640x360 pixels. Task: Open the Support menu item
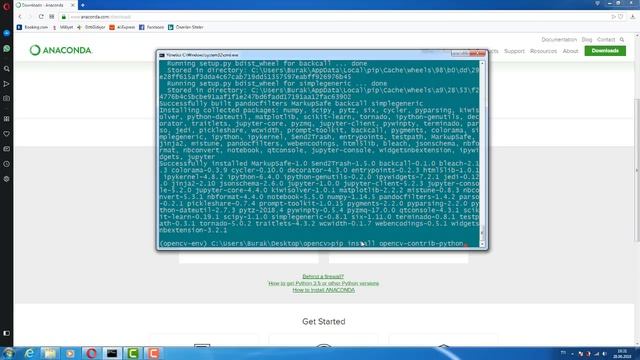click(x=514, y=51)
